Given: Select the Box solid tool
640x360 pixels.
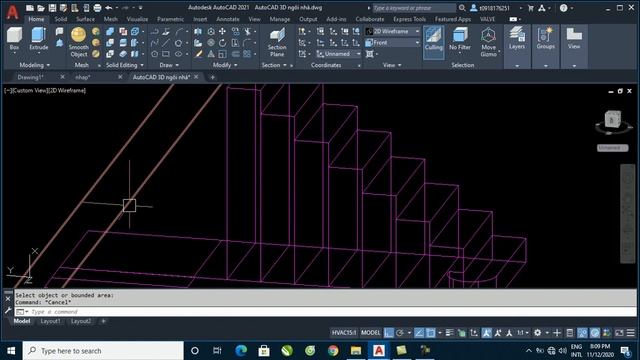Looking at the screenshot, I should 14,39.
